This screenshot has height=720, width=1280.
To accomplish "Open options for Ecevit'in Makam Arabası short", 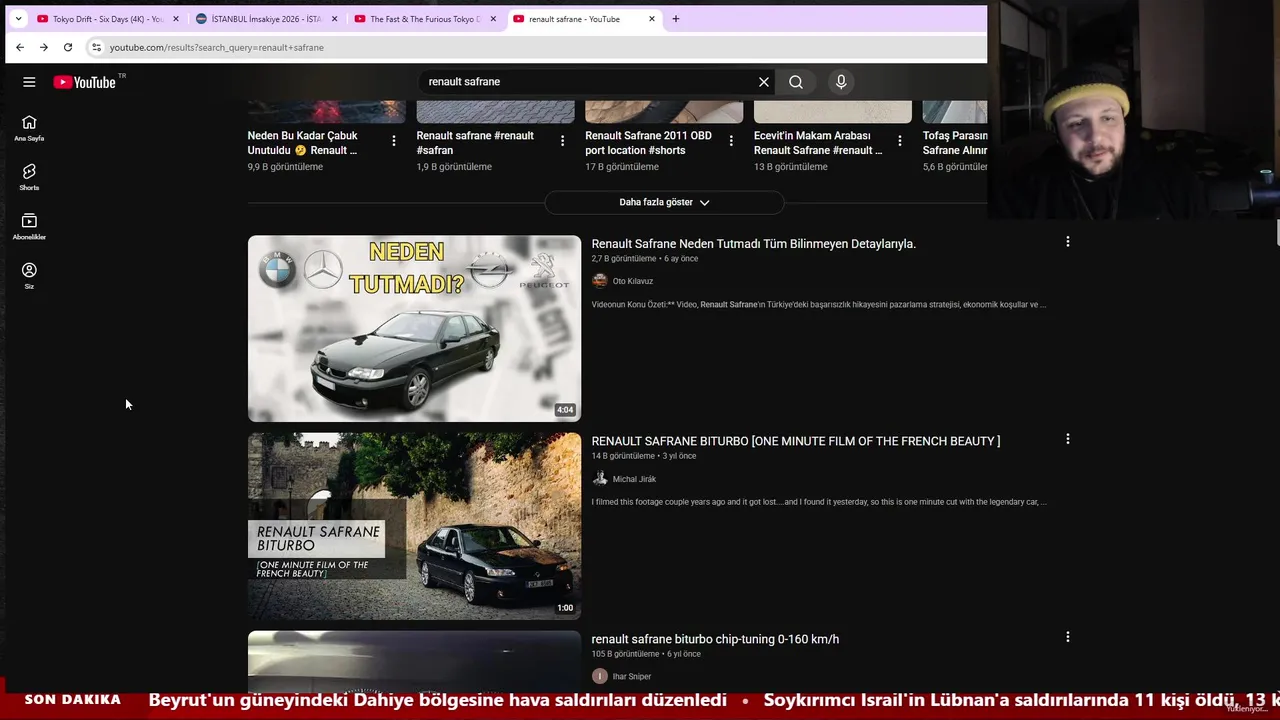I will point(900,141).
